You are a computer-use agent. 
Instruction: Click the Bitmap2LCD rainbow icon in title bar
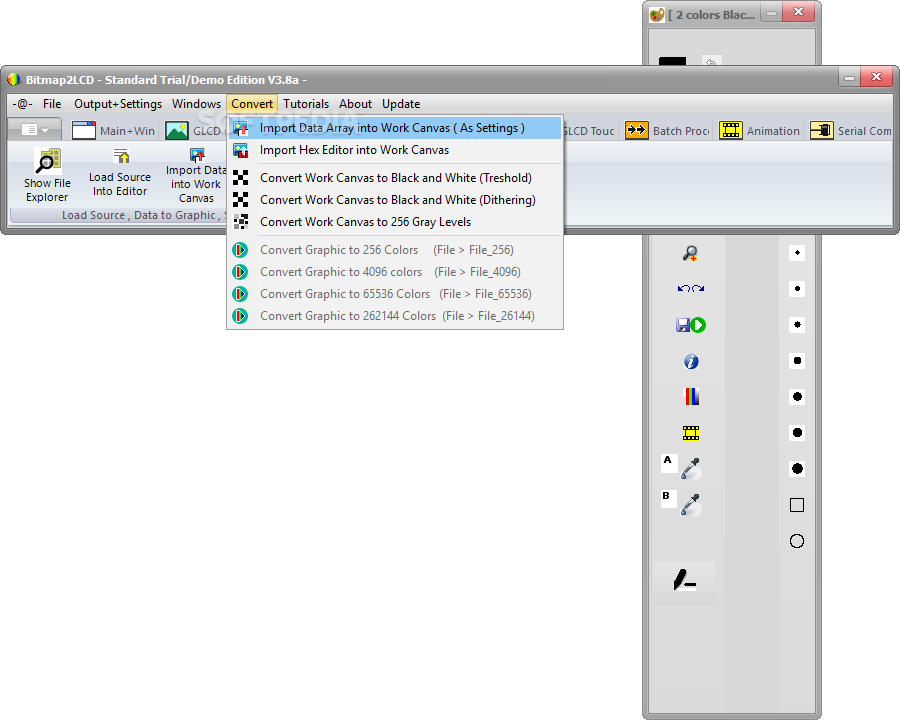click(14, 80)
